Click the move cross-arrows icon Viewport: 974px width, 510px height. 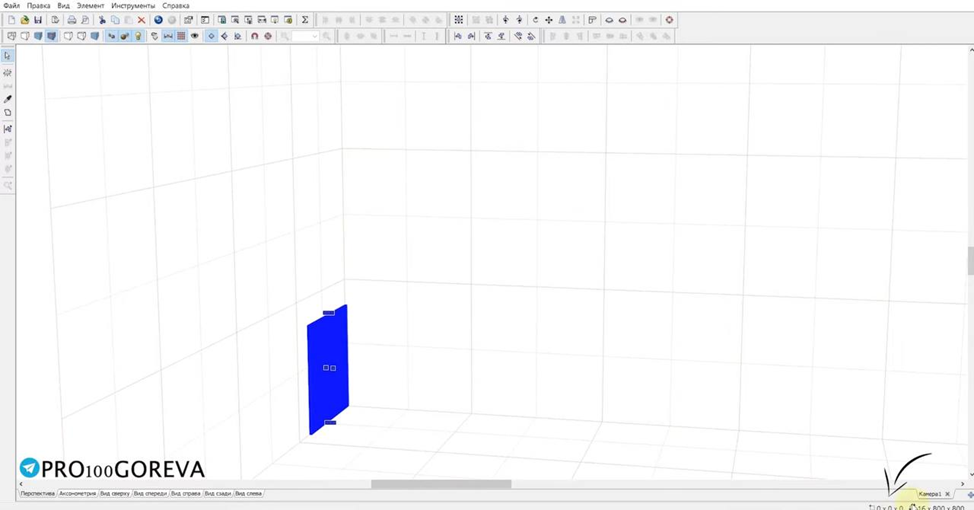click(x=548, y=20)
